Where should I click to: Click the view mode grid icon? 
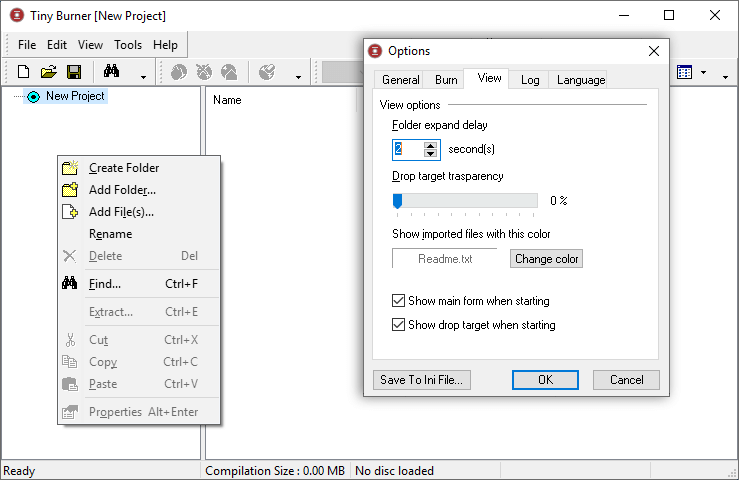tap(685, 72)
